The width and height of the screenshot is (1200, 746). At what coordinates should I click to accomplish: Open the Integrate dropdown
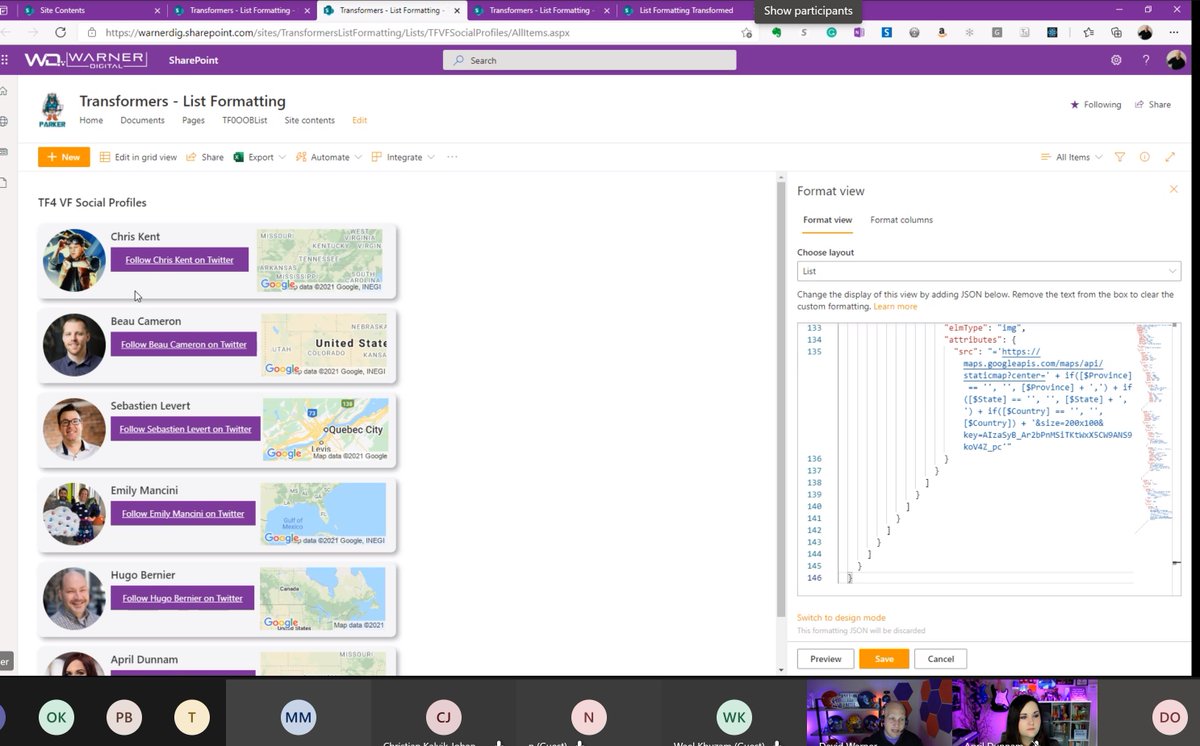click(403, 157)
